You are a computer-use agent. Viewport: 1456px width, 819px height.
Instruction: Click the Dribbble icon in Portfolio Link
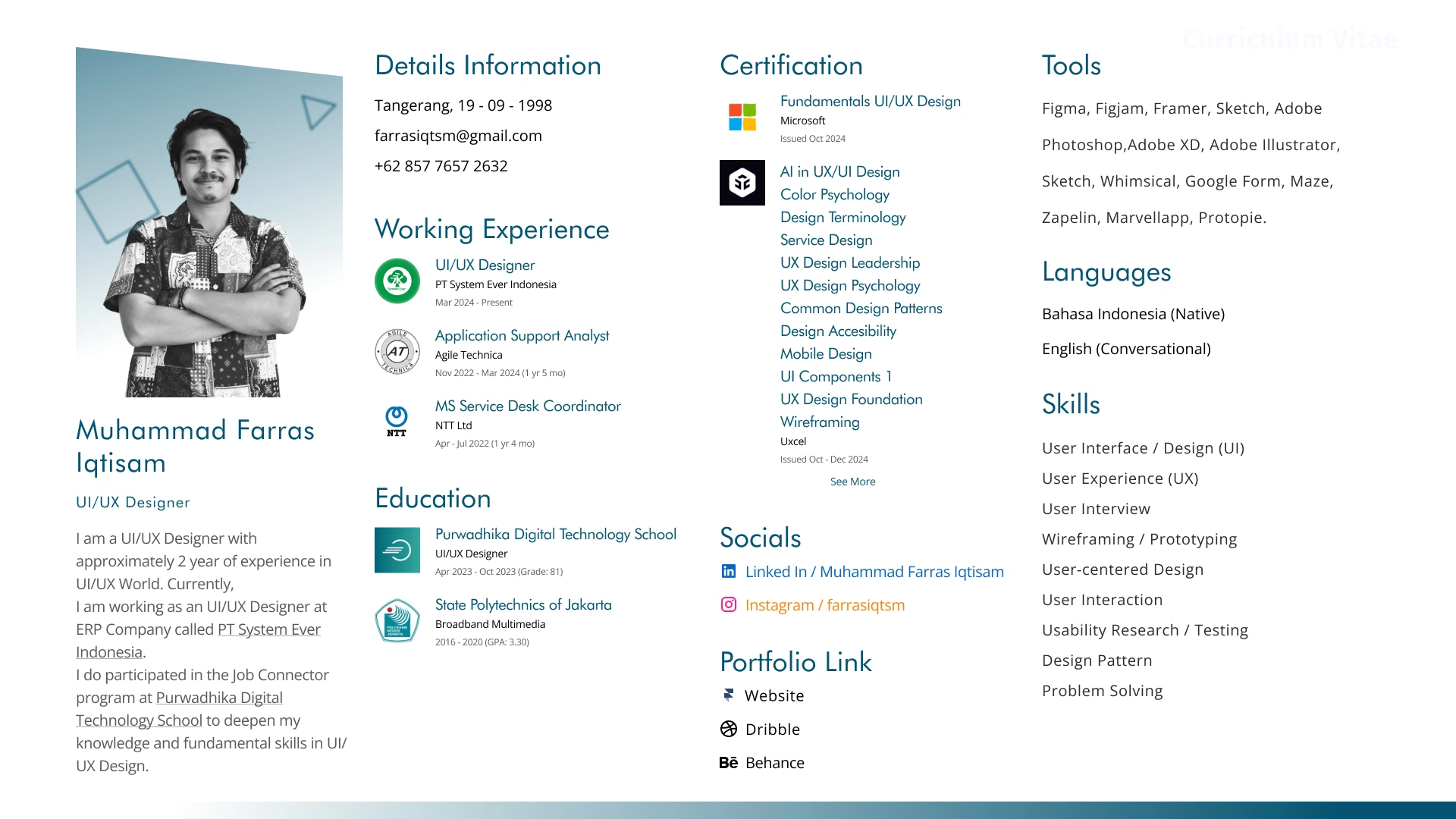pyautogui.click(x=728, y=729)
